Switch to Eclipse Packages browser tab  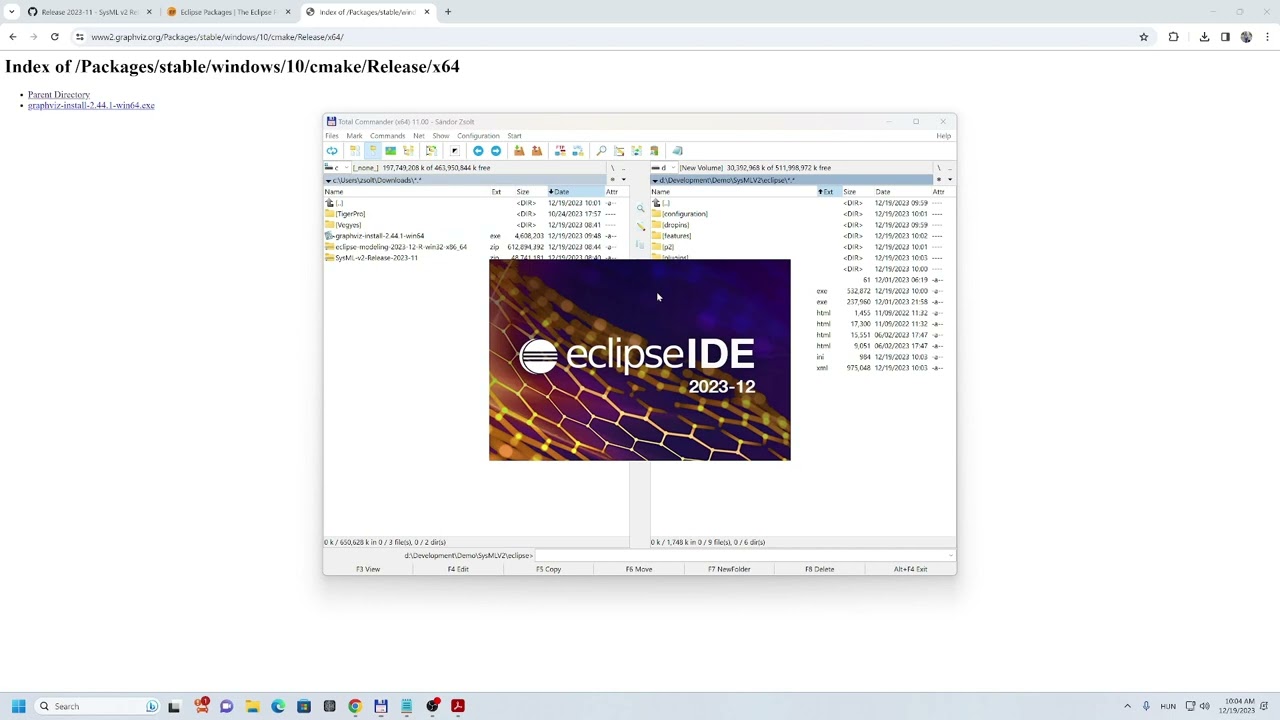(x=227, y=12)
